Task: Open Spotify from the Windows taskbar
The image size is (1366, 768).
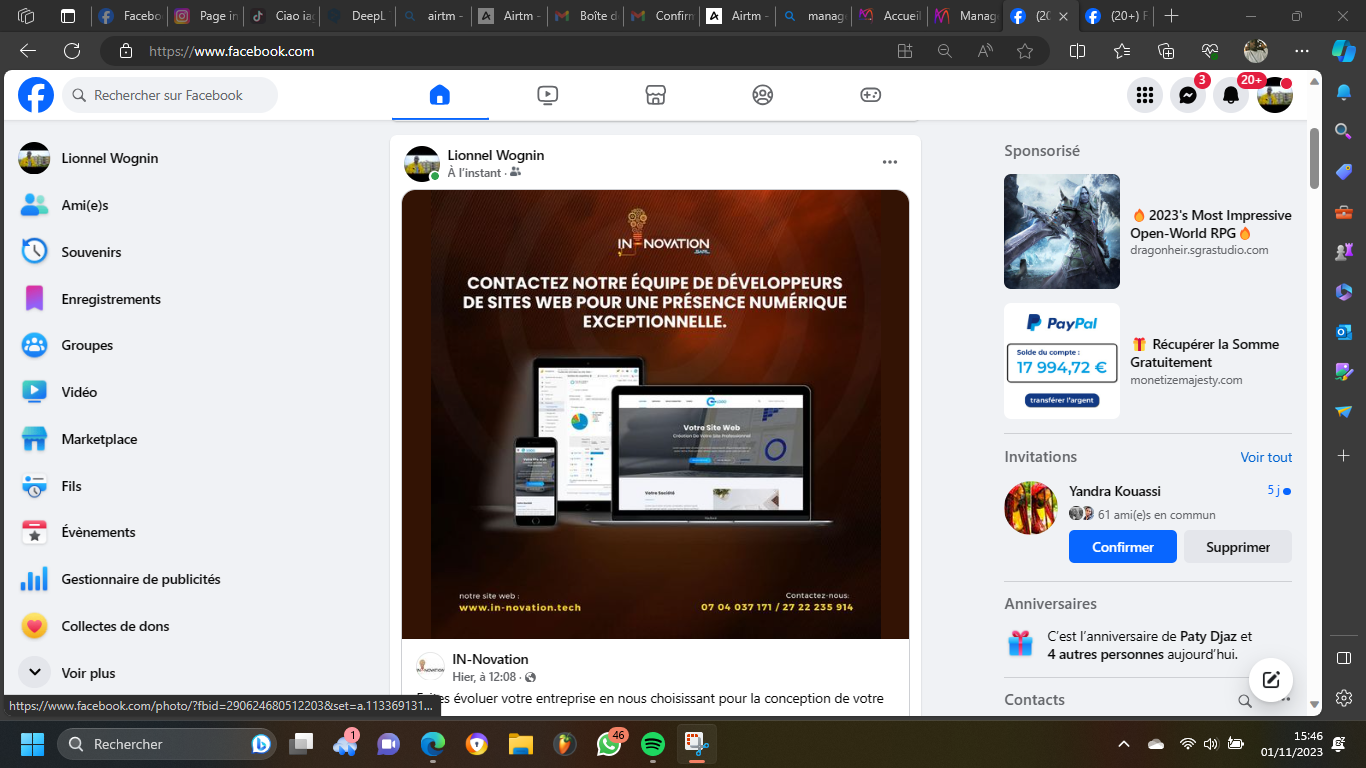Action: 652,744
